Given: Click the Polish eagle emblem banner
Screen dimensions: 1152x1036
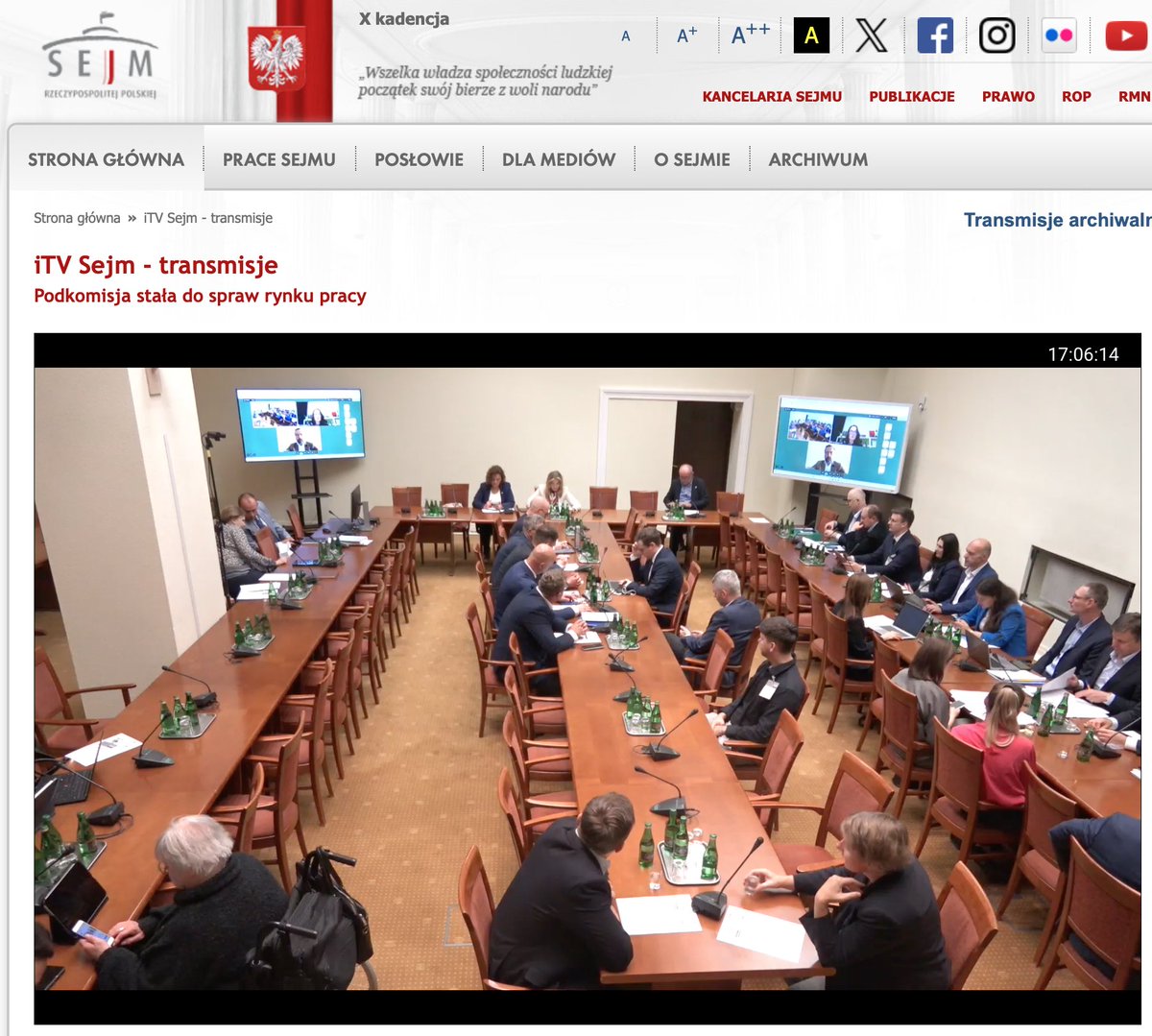Looking at the screenshot, I should tap(276, 60).
